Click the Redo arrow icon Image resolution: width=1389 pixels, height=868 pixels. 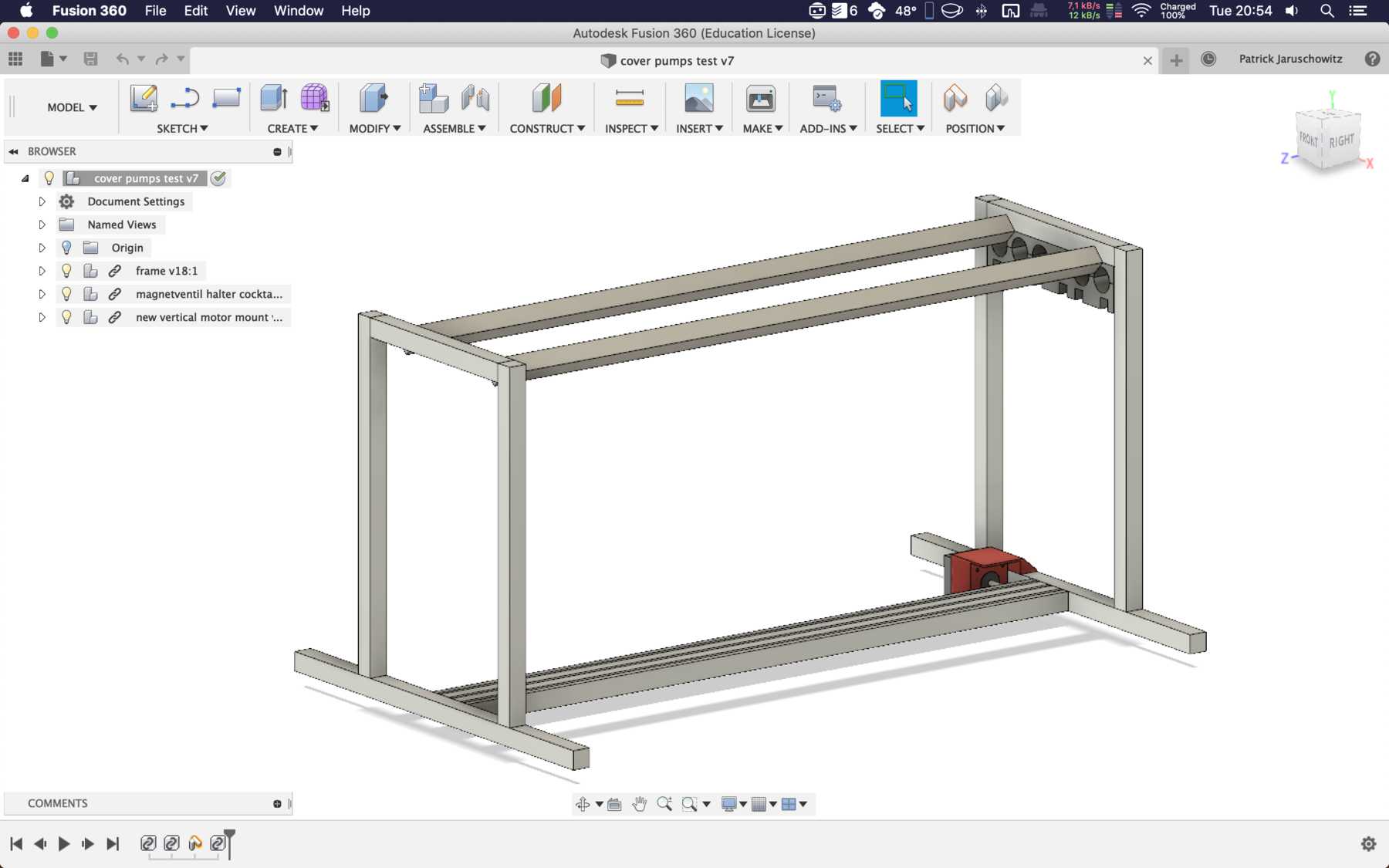point(161,59)
